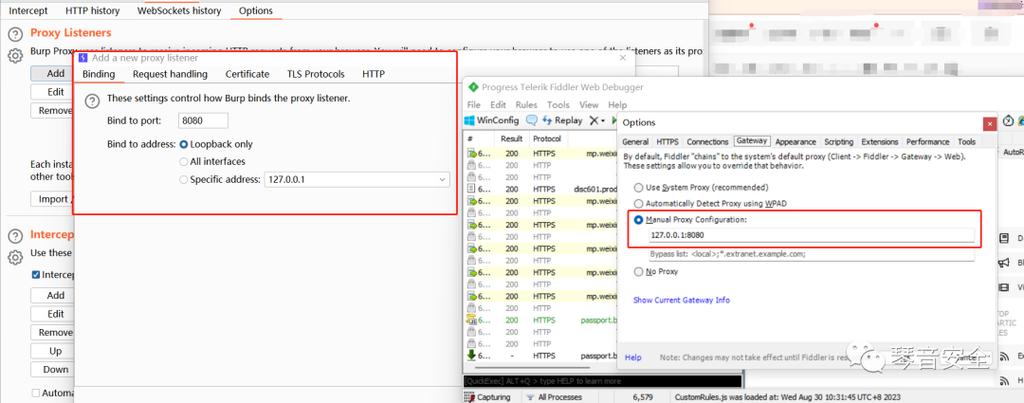The image size is (1024, 403).
Task: Click the Fiddler logo in its title bar
Action: pos(473,87)
